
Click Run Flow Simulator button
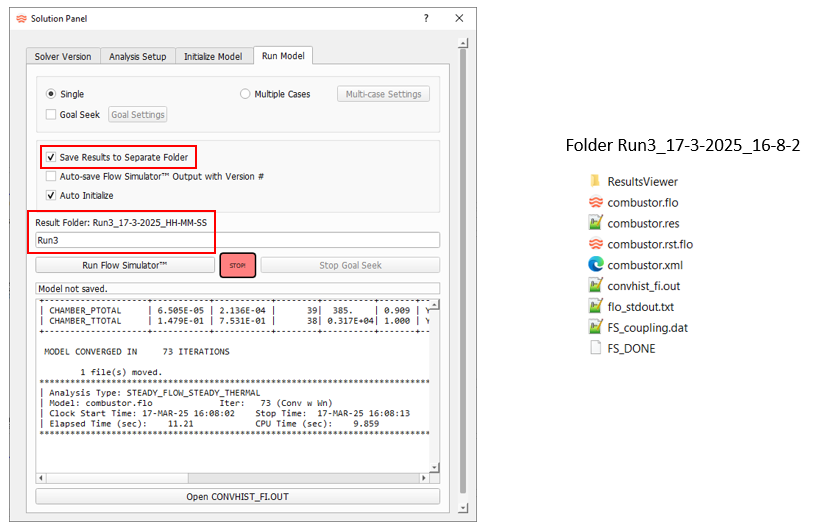(x=125, y=265)
